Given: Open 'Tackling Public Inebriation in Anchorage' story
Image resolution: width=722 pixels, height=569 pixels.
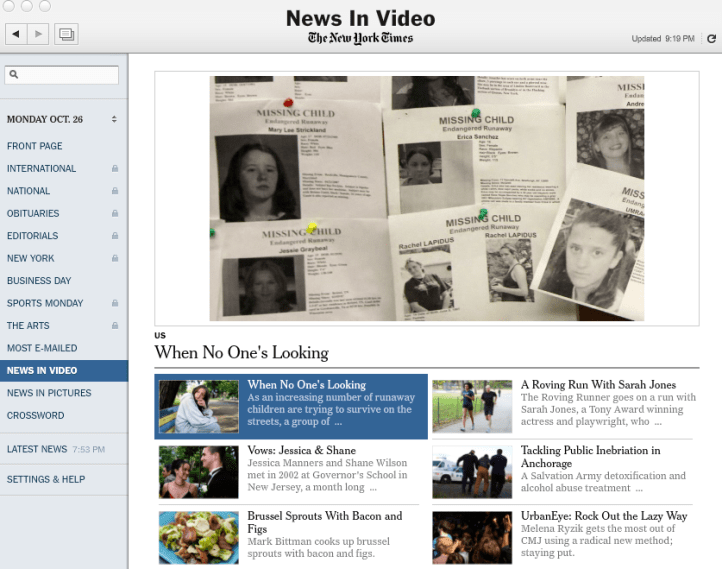Looking at the screenshot, I should coord(591,457).
